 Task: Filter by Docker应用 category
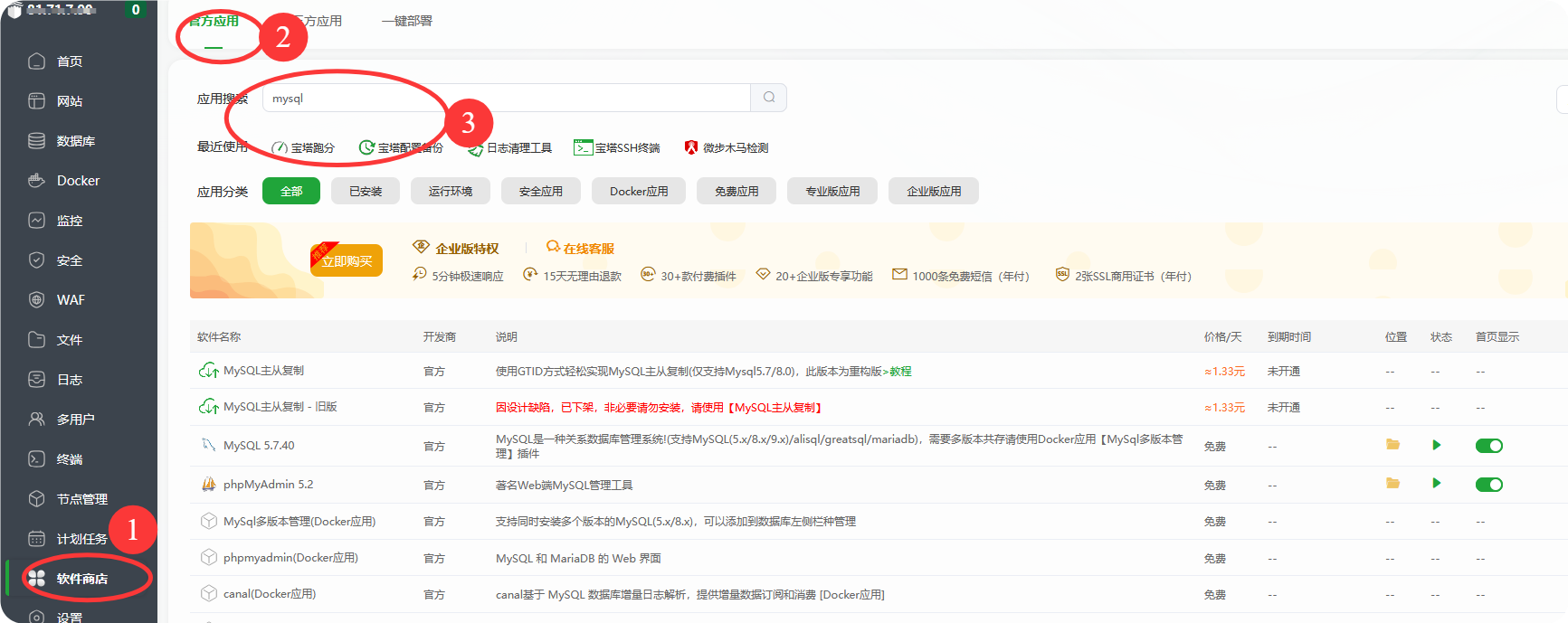(x=638, y=191)
